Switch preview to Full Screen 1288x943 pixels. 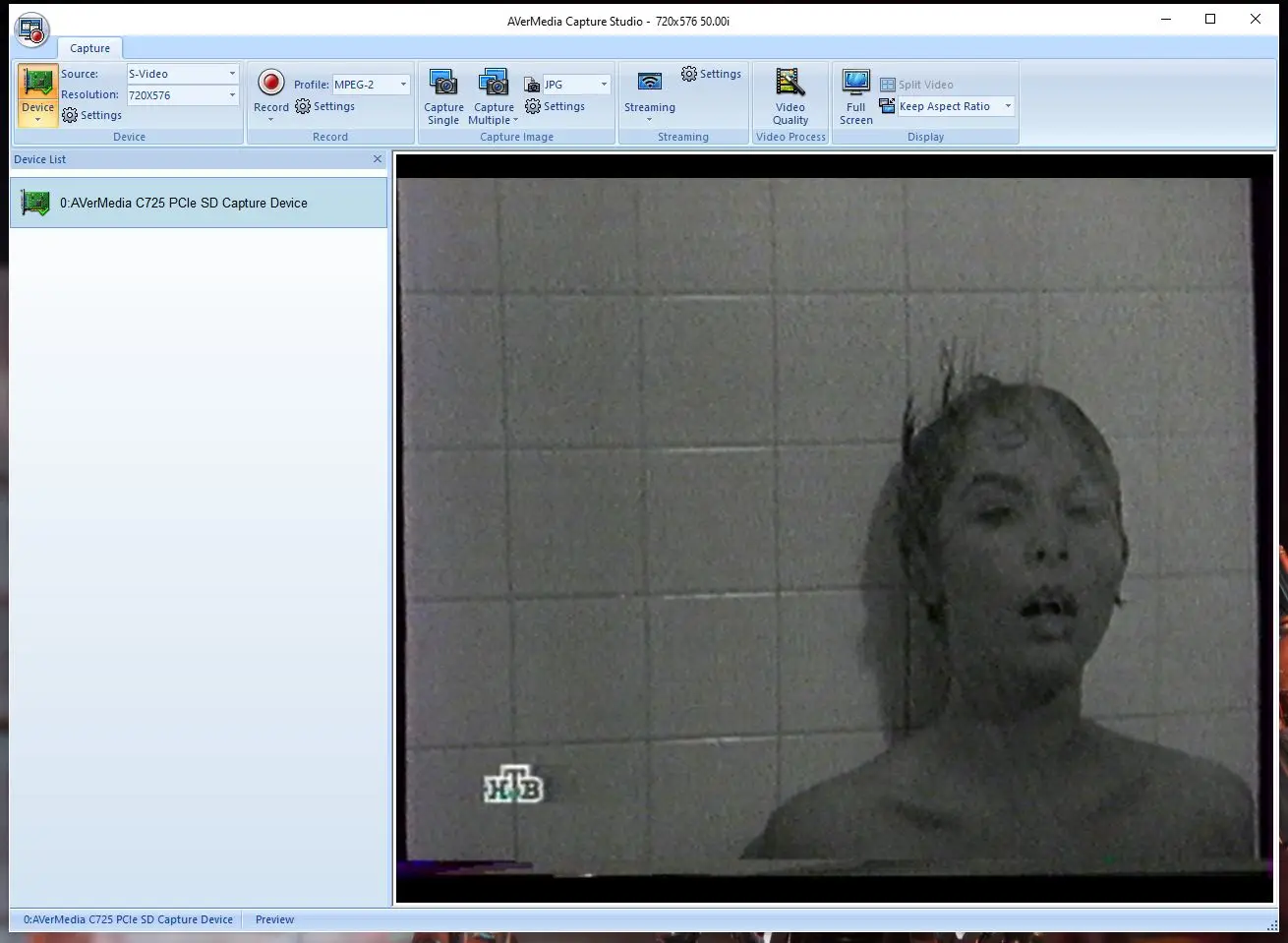(x=856, y=97)
